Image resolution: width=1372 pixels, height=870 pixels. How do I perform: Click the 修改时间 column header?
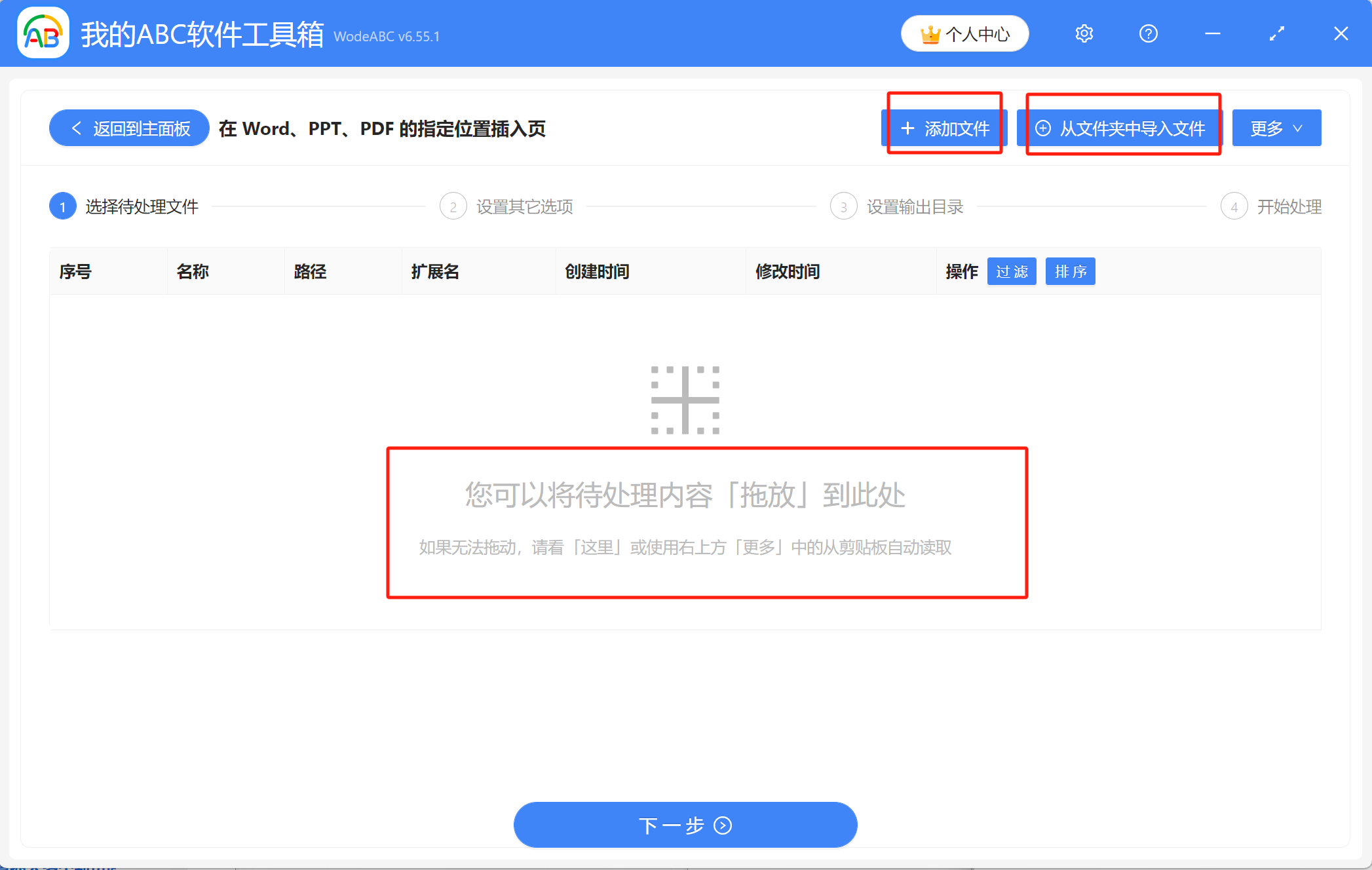coord(788,271)
